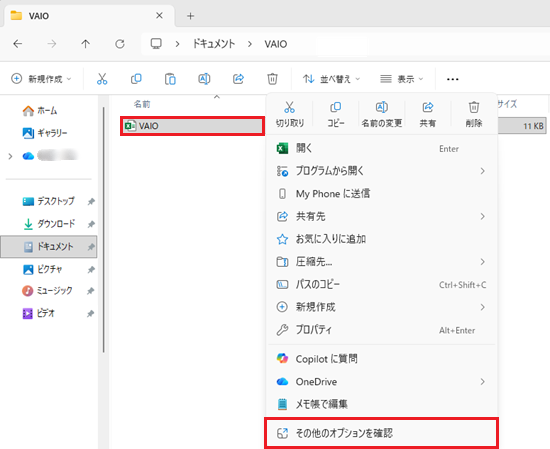Expand the プログラムから開く submenu
The height and width of the screenshot is (449, 550).
point(483,171)
